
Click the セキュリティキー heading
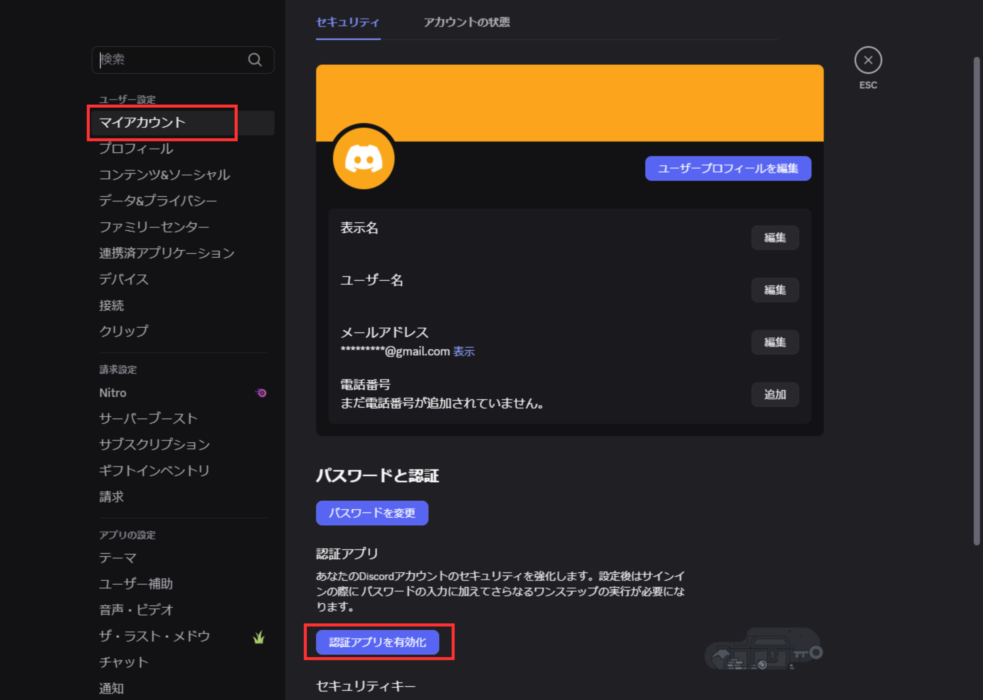pyautogui.click(x=365, y=687)
